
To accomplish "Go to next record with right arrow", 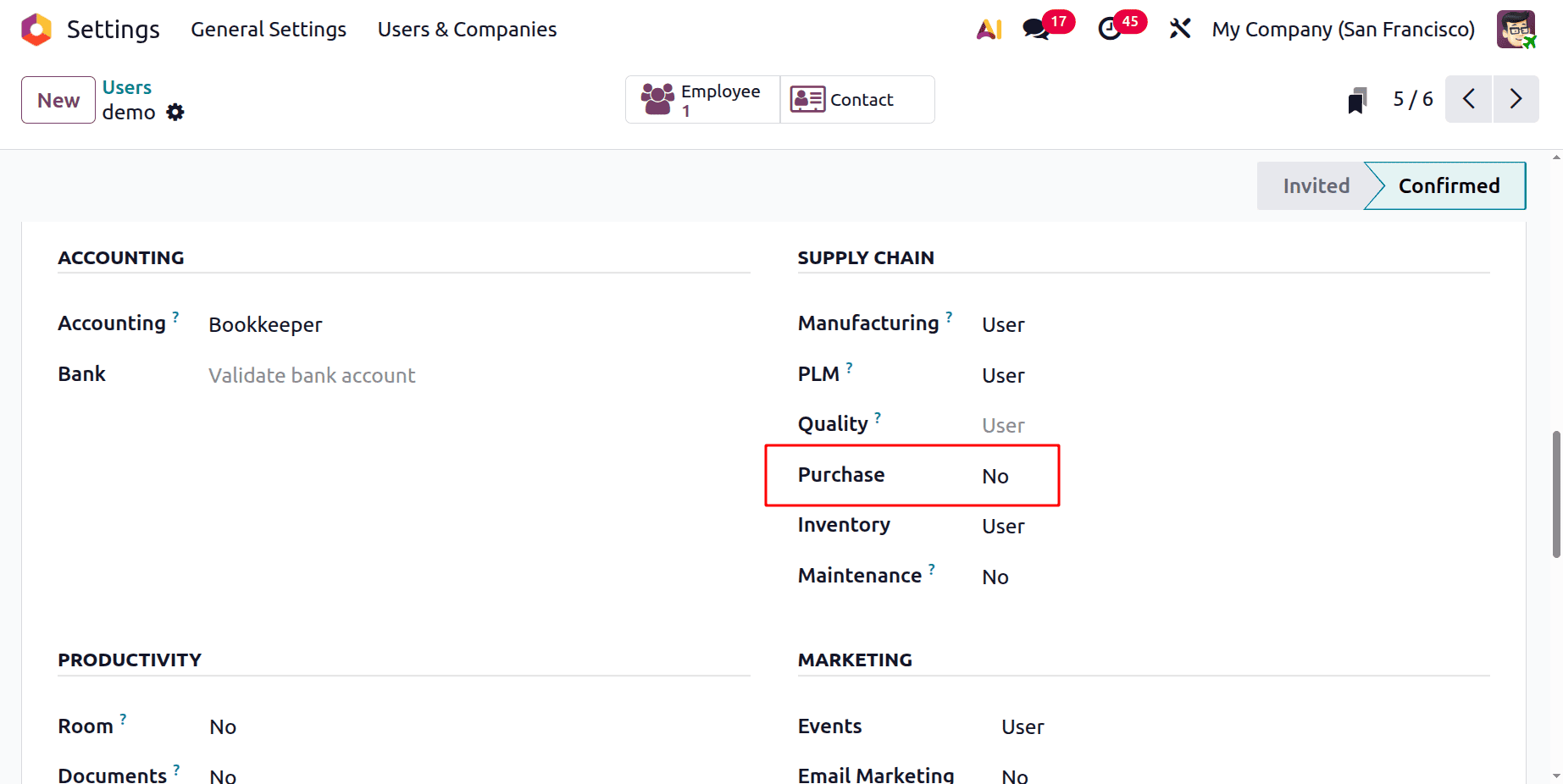I will pos(1516,99).
